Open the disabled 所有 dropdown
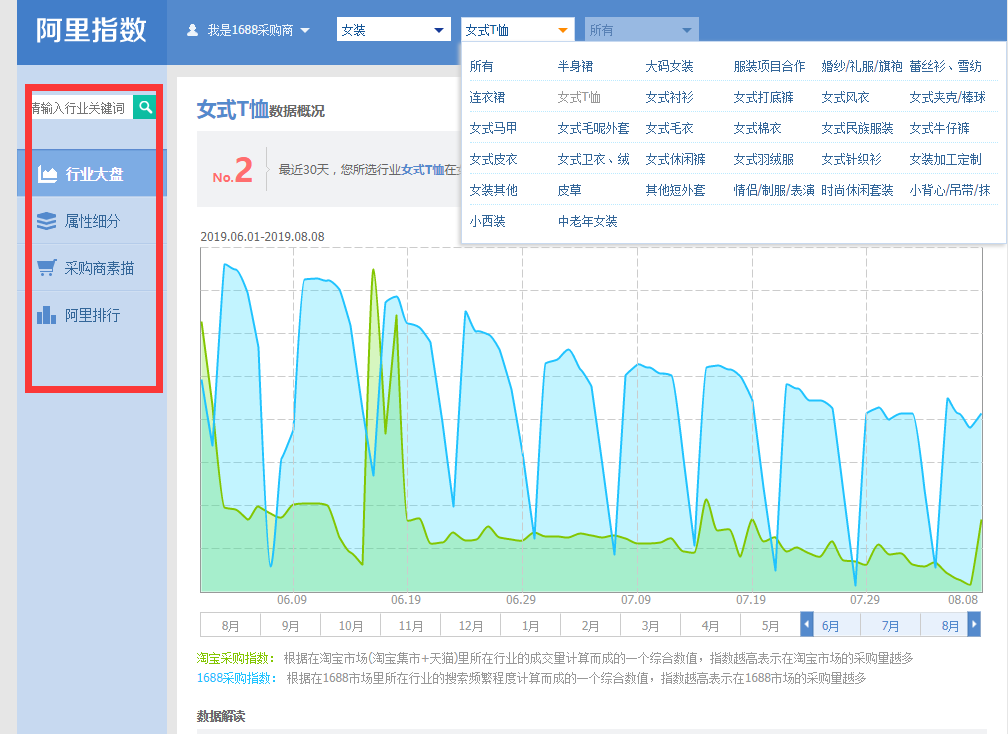 [x=642, y=30]
